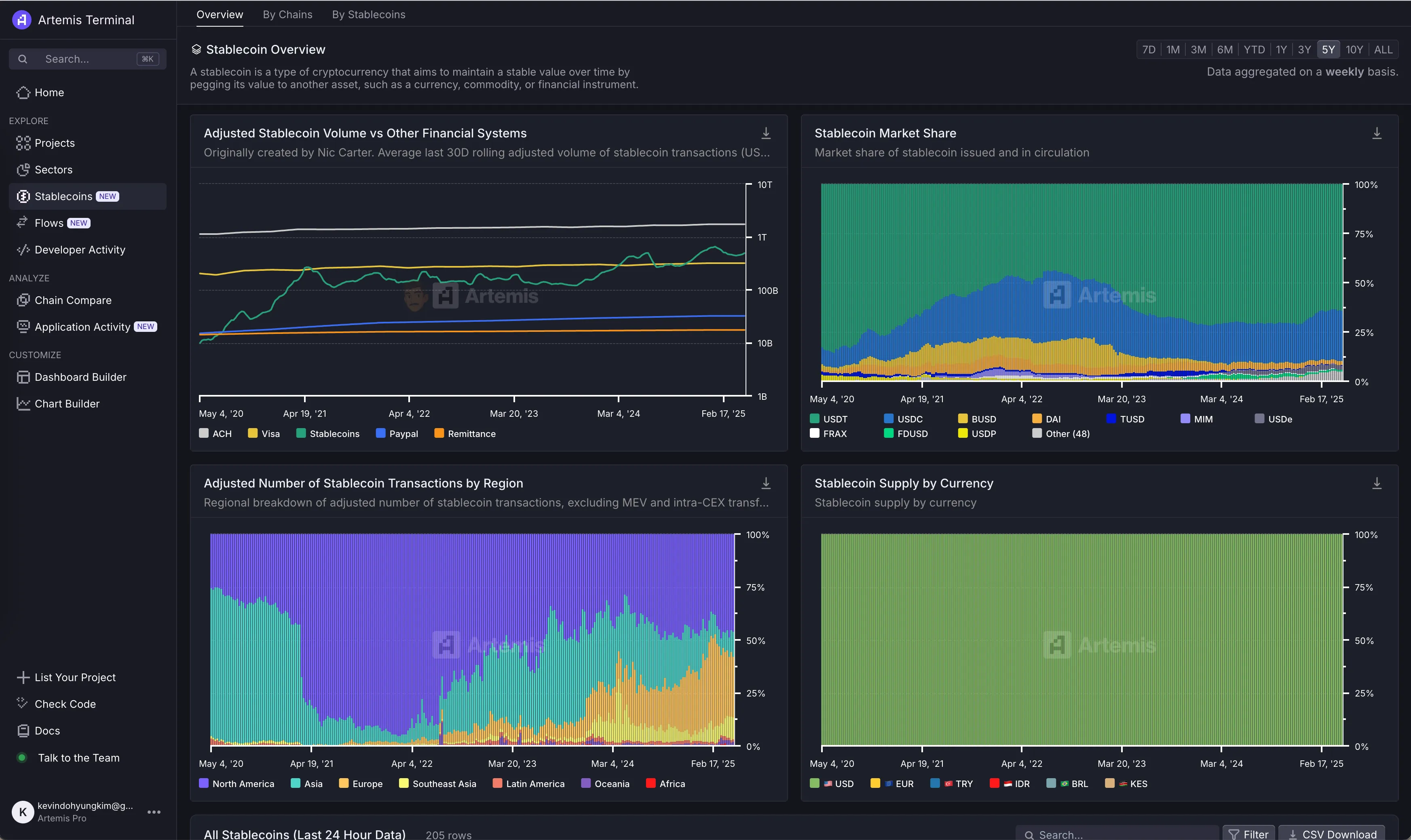Image resolution: width=1411 pixels, height=840 pixels.
Task: Switch to the By Chains tab
Action: (287, 15)
